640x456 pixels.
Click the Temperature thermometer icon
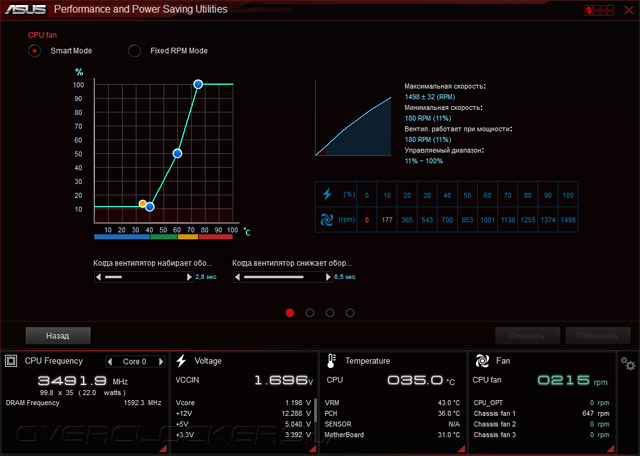(331, 361)
